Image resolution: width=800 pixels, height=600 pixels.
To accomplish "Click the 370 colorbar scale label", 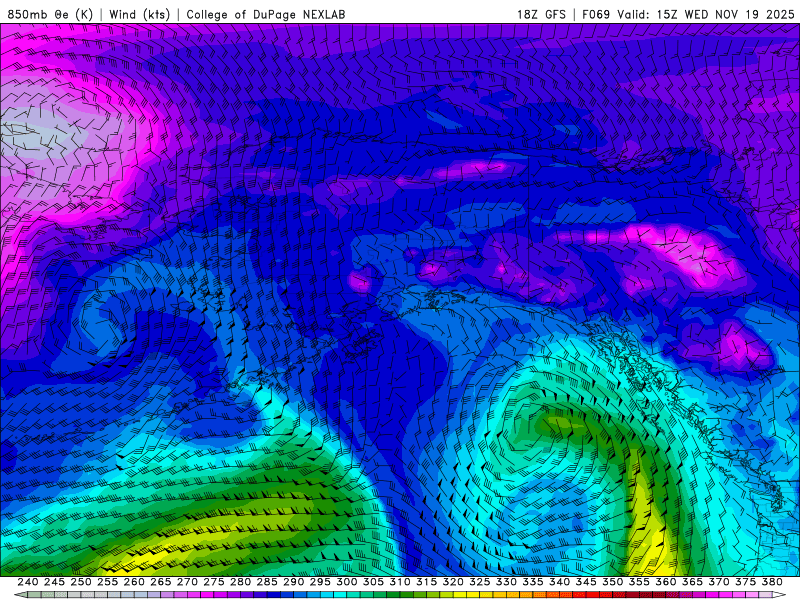I will (719, 582).
